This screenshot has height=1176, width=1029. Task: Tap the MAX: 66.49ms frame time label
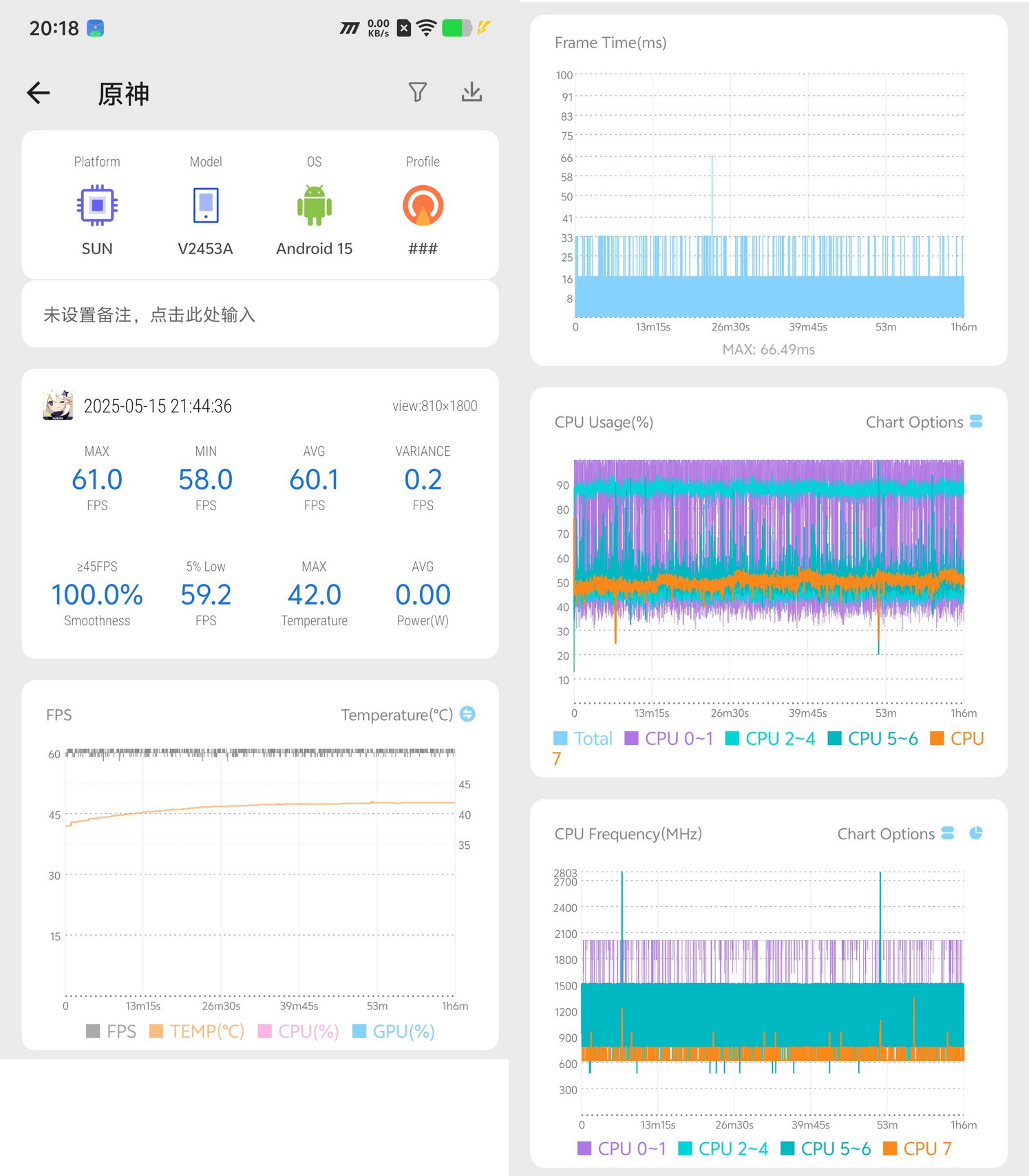(x=769, y=350)
